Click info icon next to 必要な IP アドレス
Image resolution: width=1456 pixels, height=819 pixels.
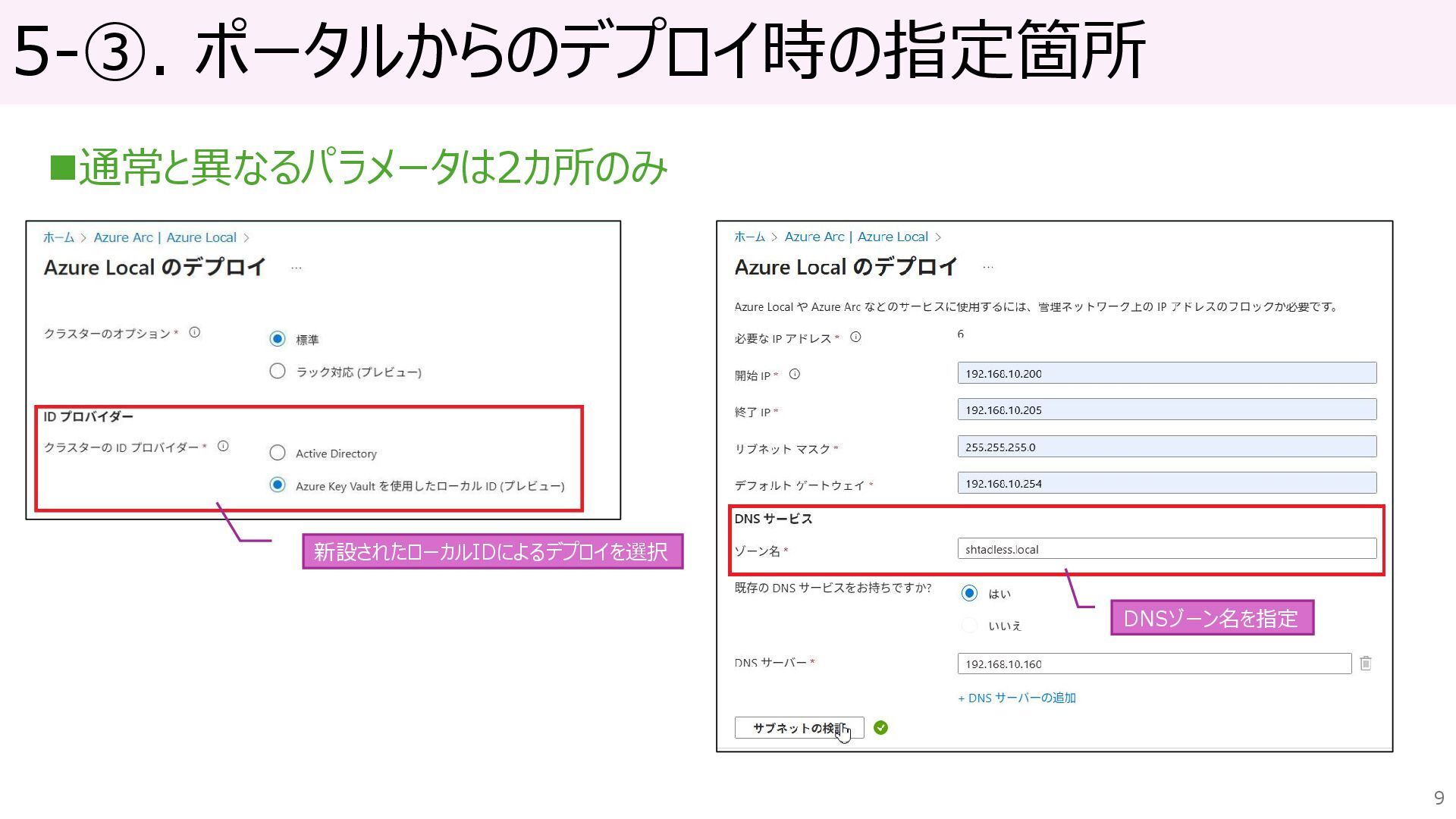855,337
